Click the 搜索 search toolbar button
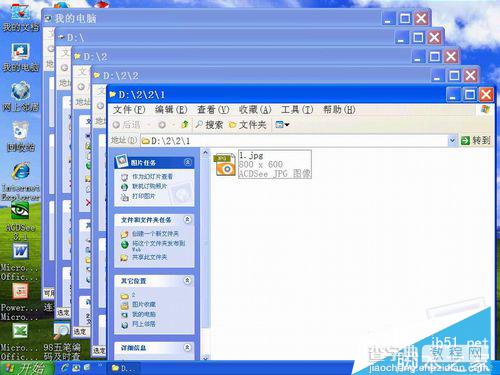Image resolution: width=500 pixels, height=375 pixels. pos(209,125)
